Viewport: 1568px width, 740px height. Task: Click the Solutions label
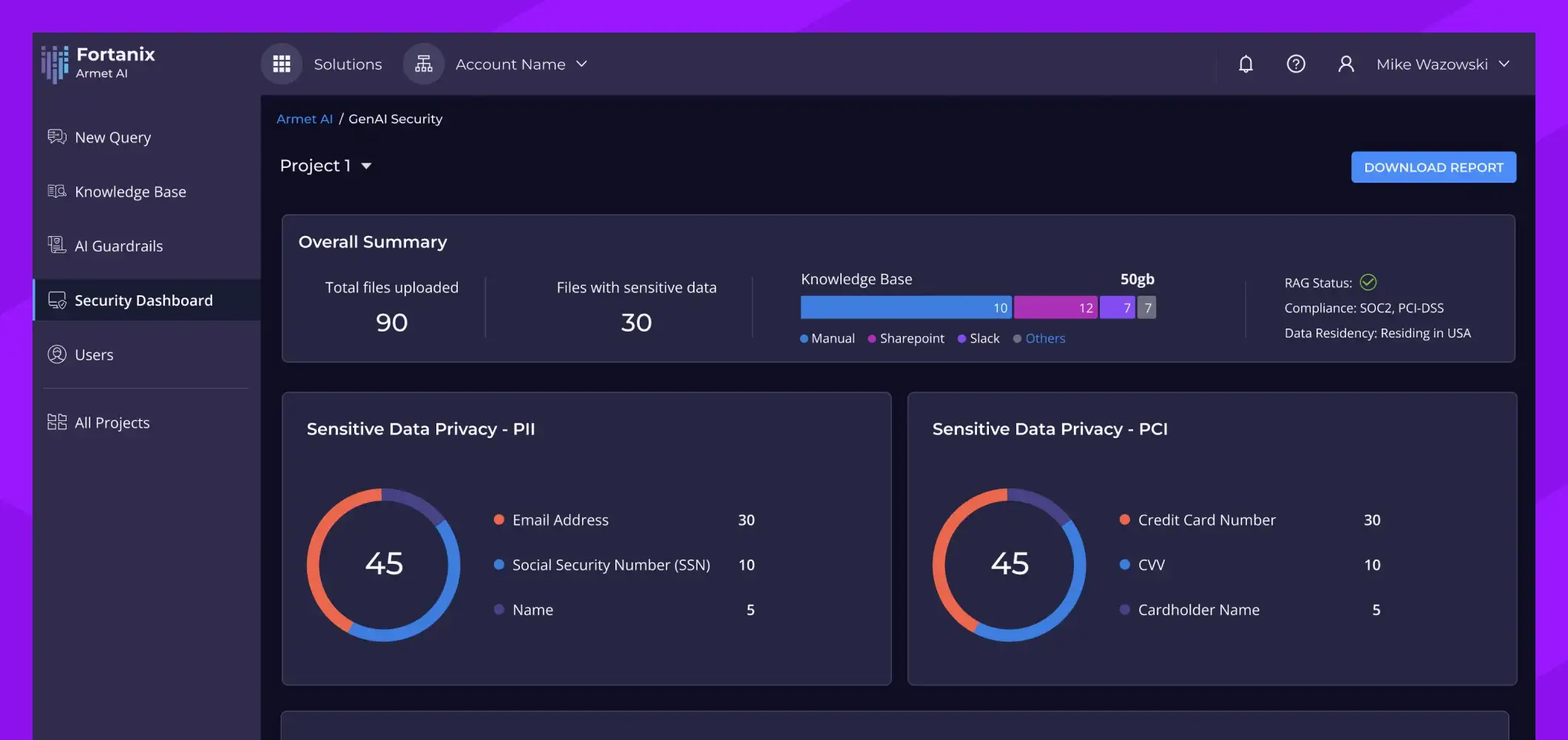click(348, 64)
